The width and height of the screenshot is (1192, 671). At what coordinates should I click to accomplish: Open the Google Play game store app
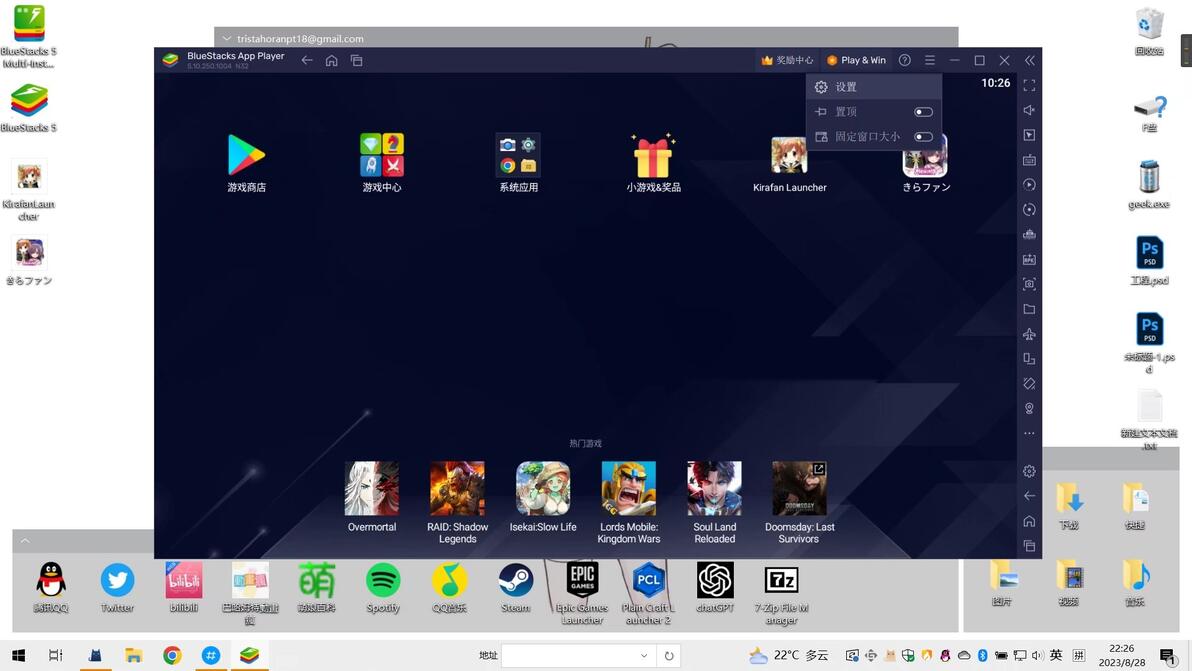coord(246,155)
